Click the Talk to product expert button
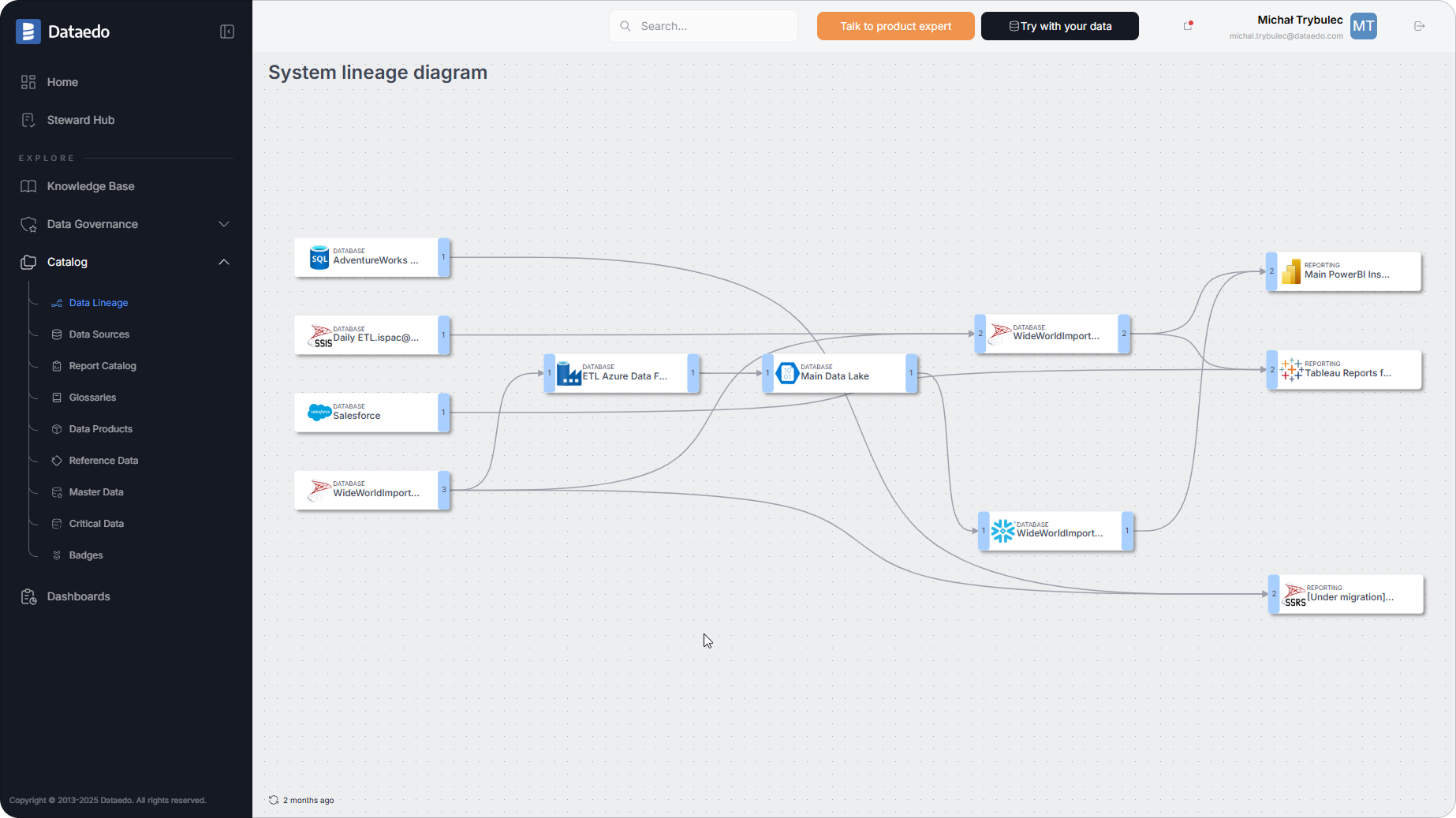This screenshot has width=1456, height=818. [x=895, y=25]
